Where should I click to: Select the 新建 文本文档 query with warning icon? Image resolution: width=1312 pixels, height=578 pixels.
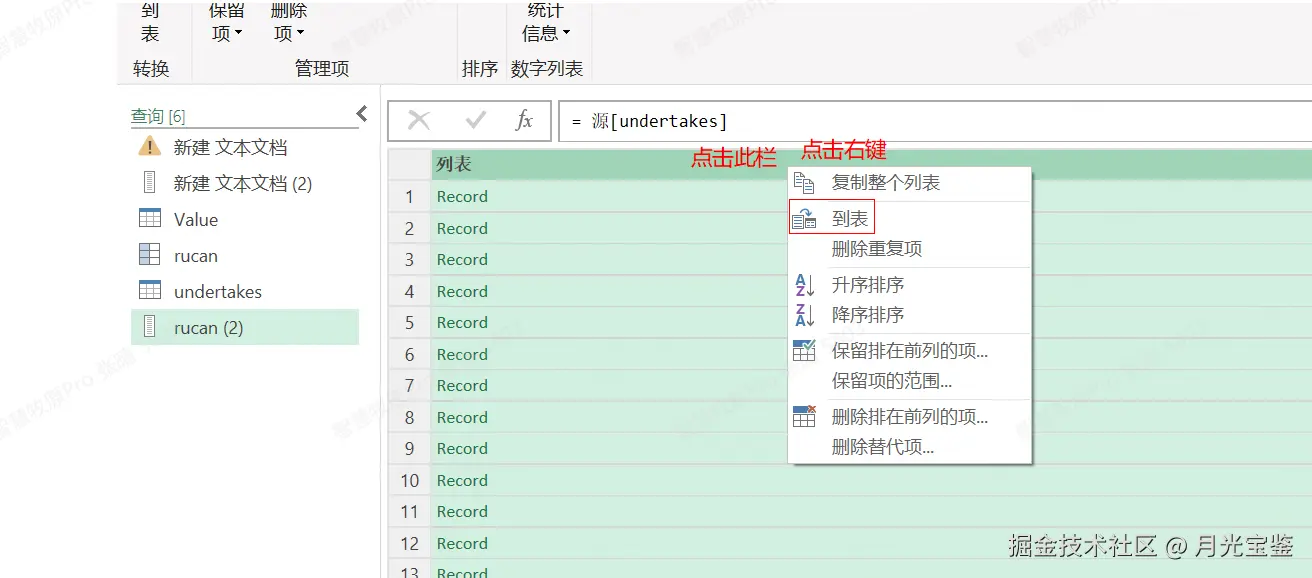pyautogui.click(x=245, y=147)
